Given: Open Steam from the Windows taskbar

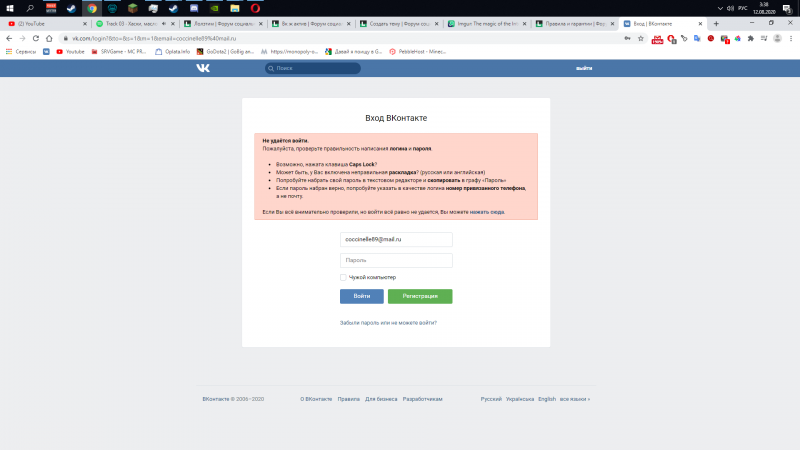Looking at the screenshot, I should pos(71,7).
